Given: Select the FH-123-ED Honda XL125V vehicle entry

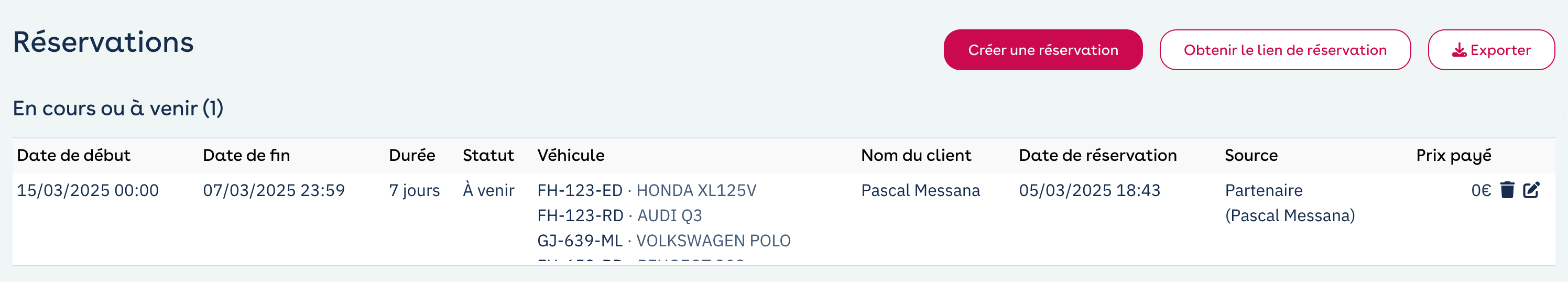Looking at the screenshot, I should point(647,191).
